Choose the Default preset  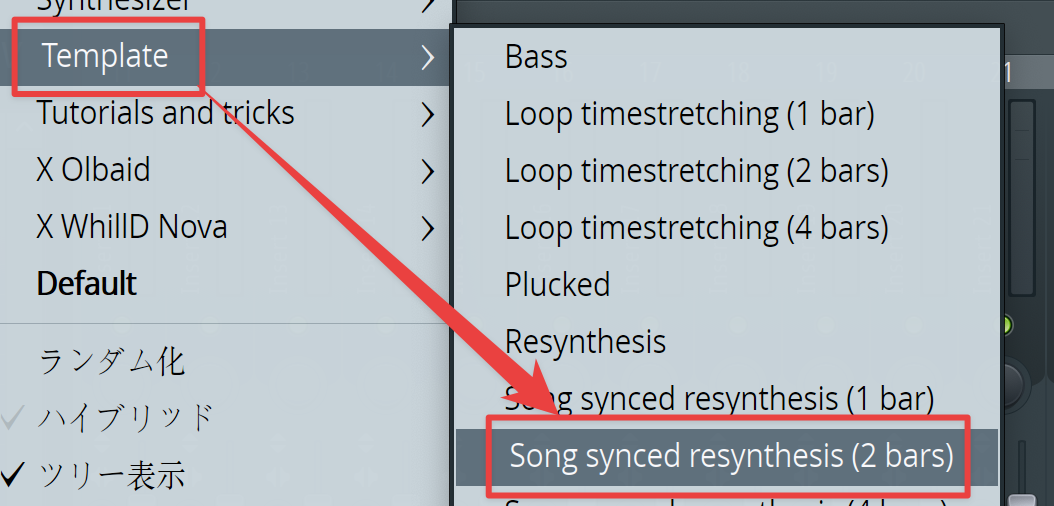87,284
